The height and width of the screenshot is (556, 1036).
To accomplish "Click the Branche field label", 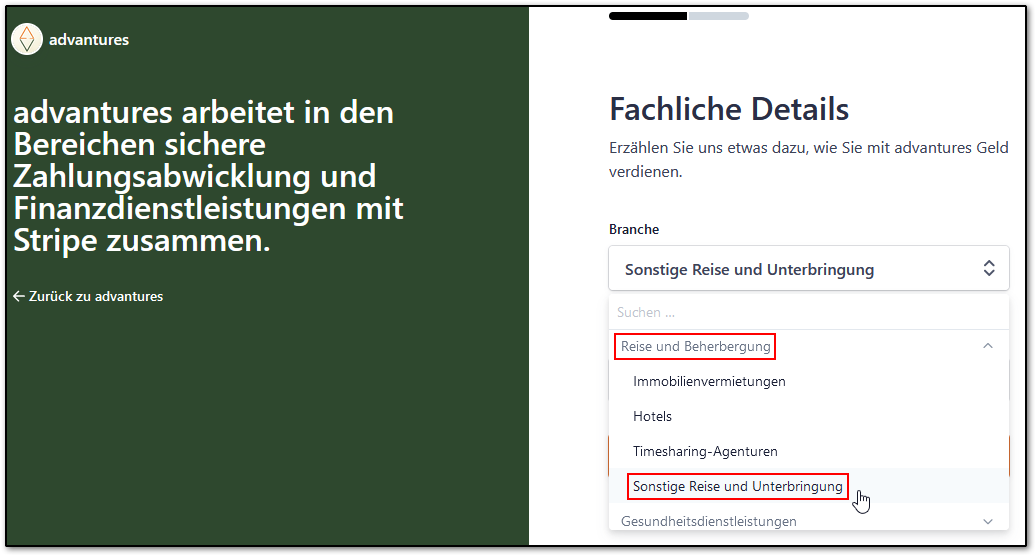I will coord(634,229).
